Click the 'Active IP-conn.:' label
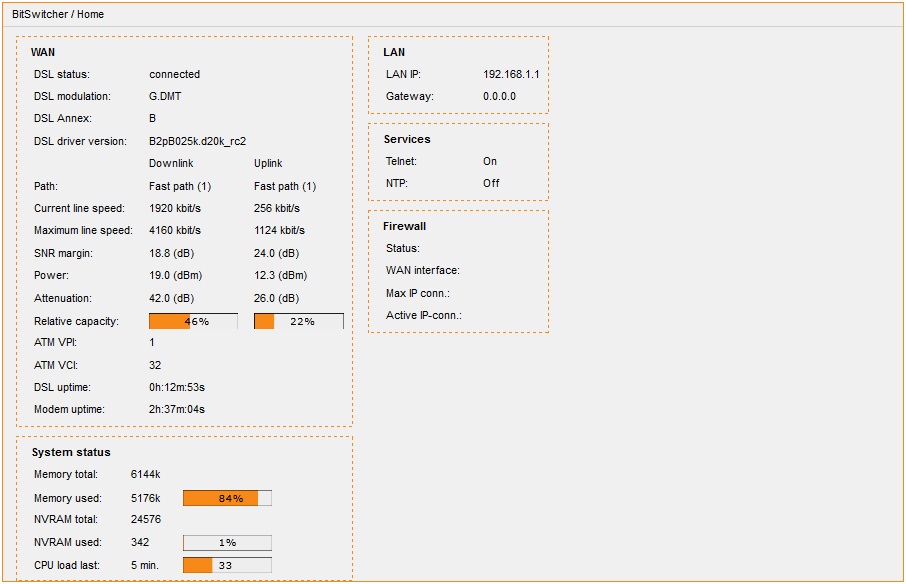This screenshot has width=906, height=584. click(424, 315)
